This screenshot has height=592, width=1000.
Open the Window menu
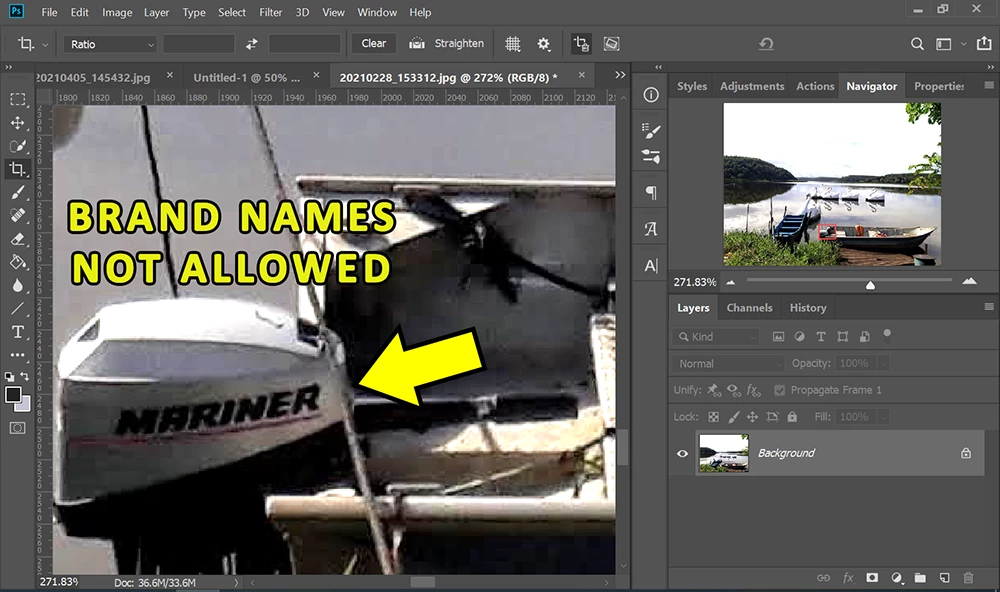click(377, 12)
